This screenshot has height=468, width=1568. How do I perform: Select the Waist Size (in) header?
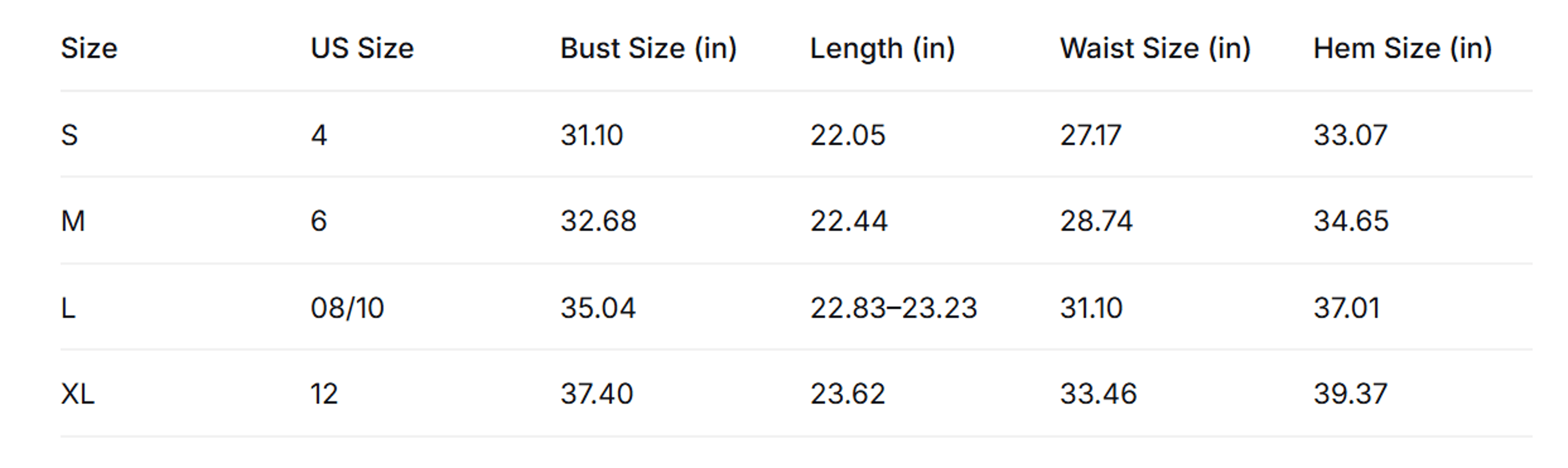point(1155,49)
